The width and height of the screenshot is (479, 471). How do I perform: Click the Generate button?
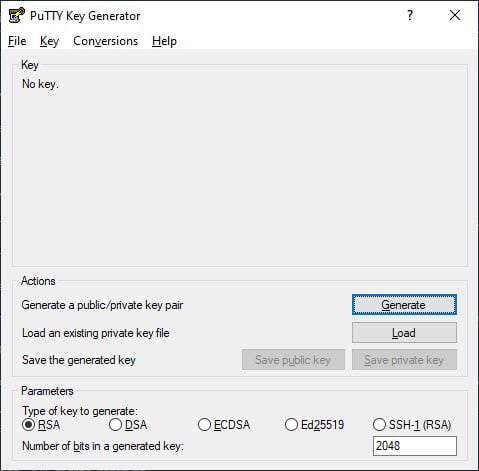pos(404,305)
